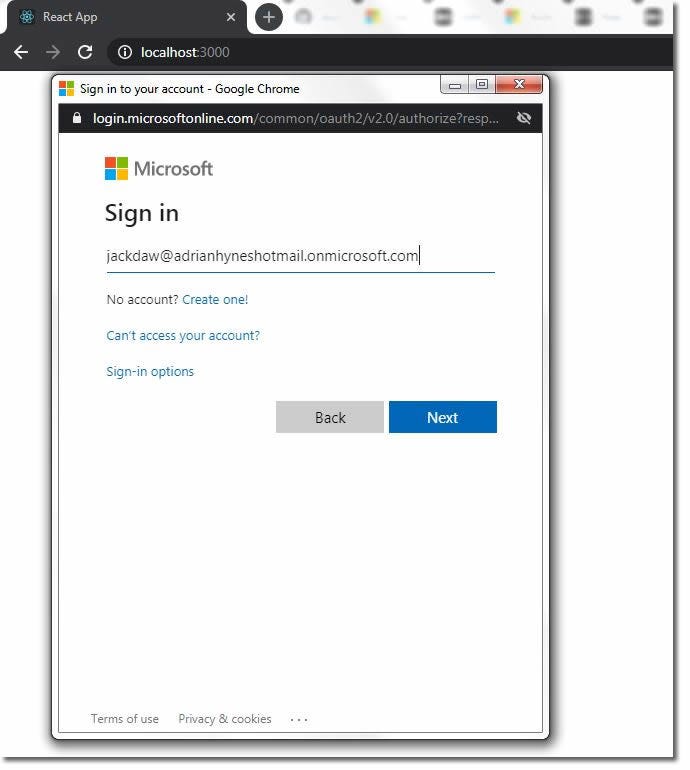
Task: Click the Microsoft logo on sign-in page
Action: (159, 168)
